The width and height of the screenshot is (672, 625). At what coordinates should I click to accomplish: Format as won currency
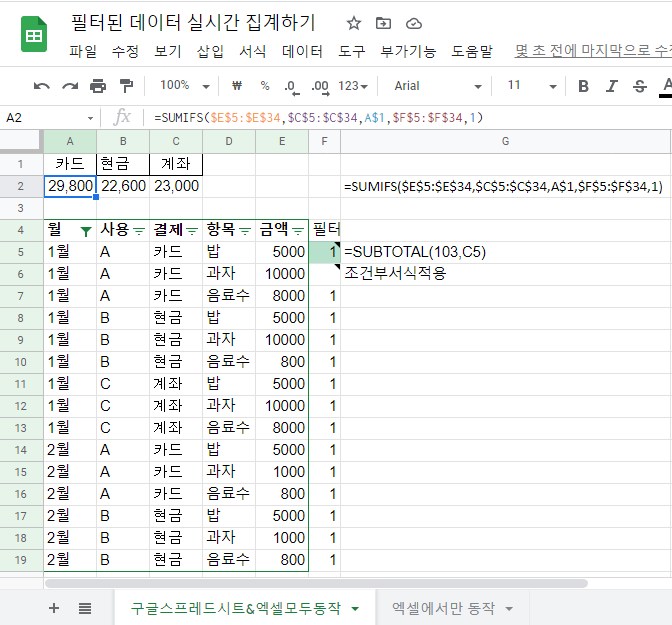pos(237,86)
